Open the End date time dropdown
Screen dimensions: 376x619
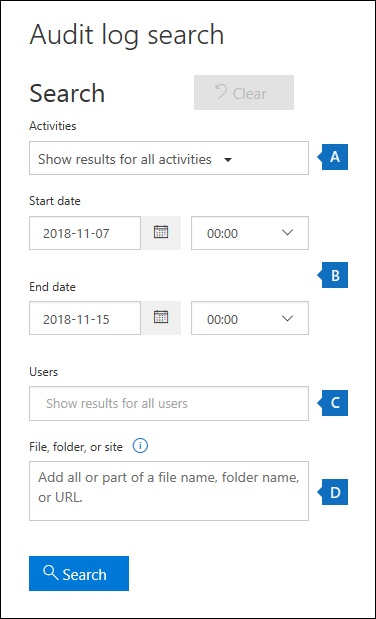click(250, 318)
